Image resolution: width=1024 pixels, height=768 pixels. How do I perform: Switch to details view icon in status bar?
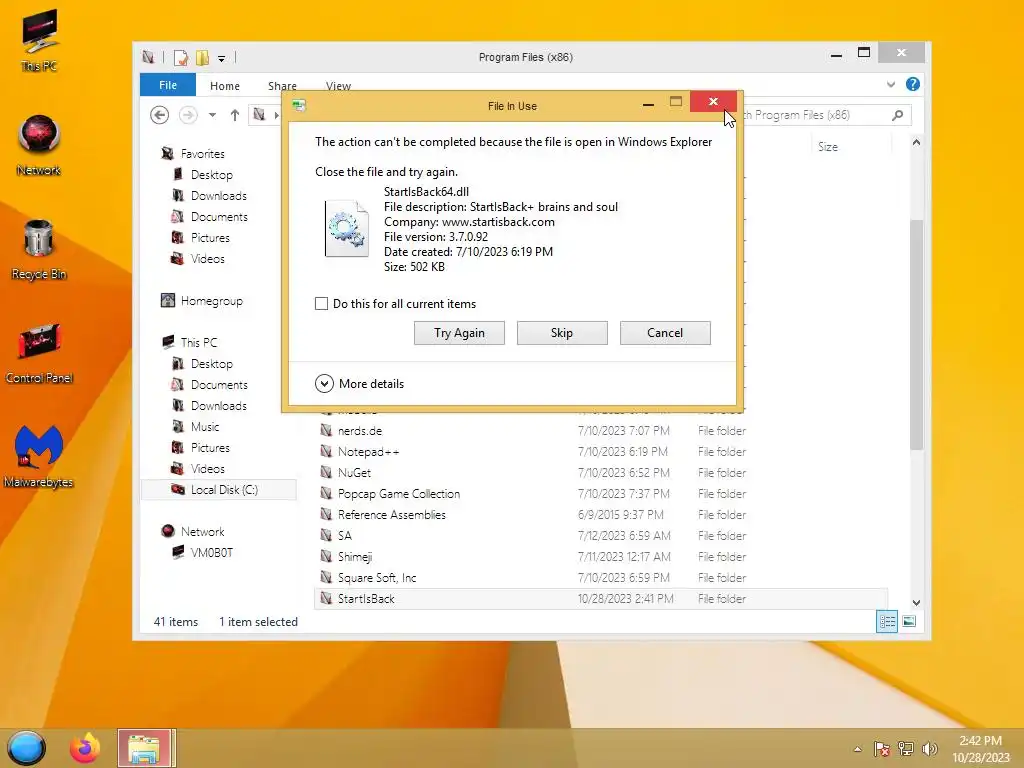point(887,622)
